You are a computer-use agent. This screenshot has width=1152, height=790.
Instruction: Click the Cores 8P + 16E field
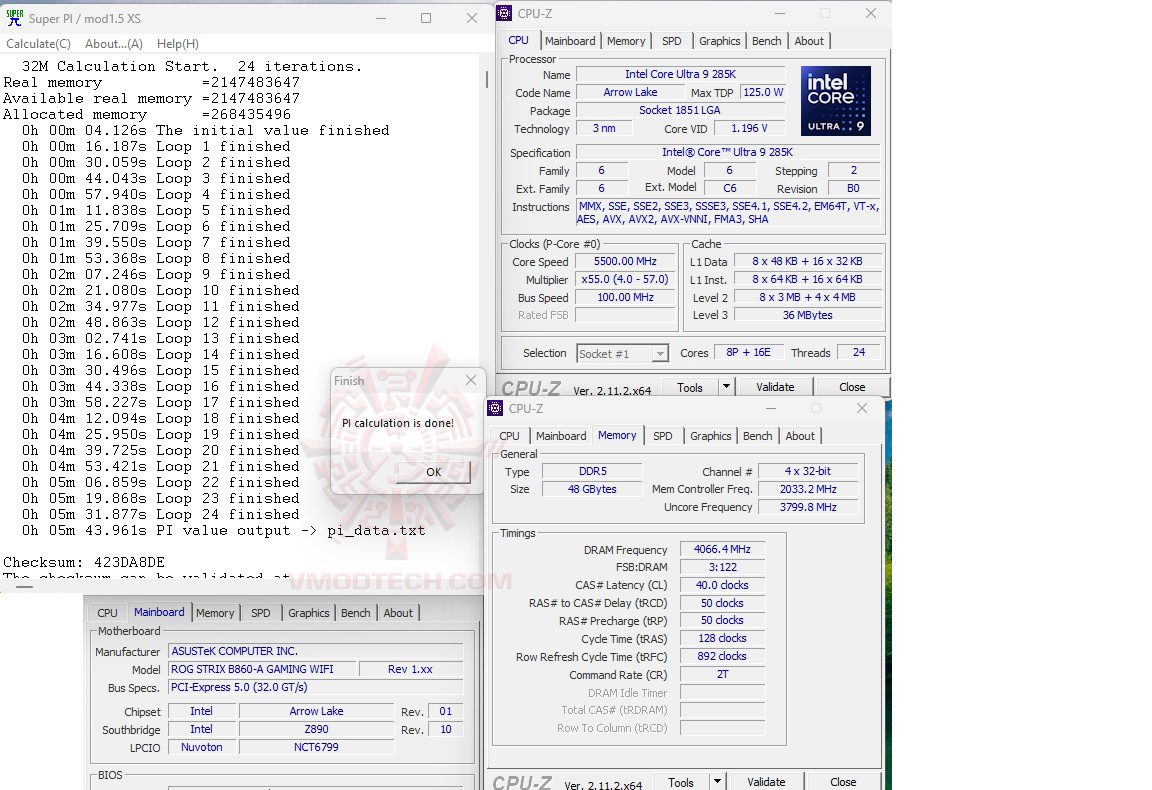(749, 353)
